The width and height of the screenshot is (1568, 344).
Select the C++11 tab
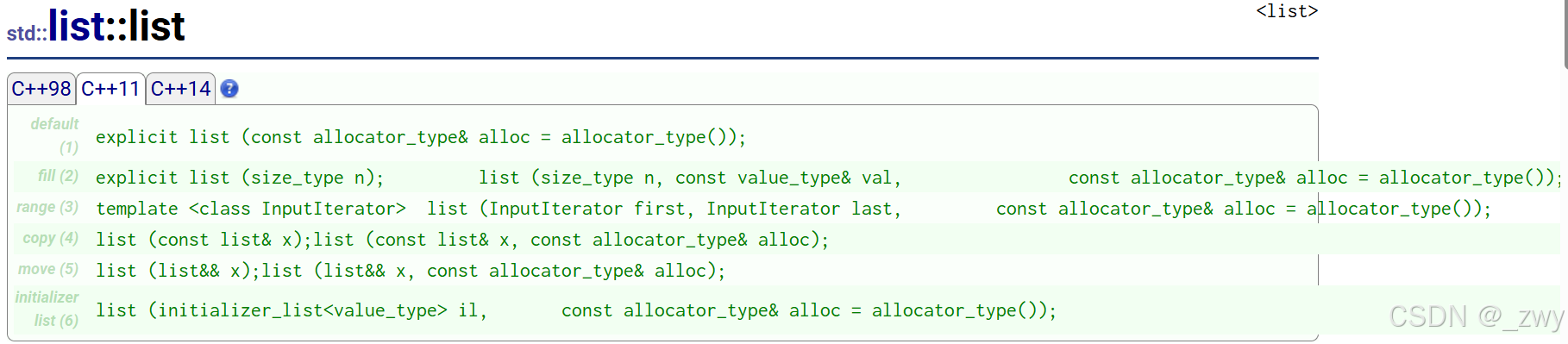(110, 89)
